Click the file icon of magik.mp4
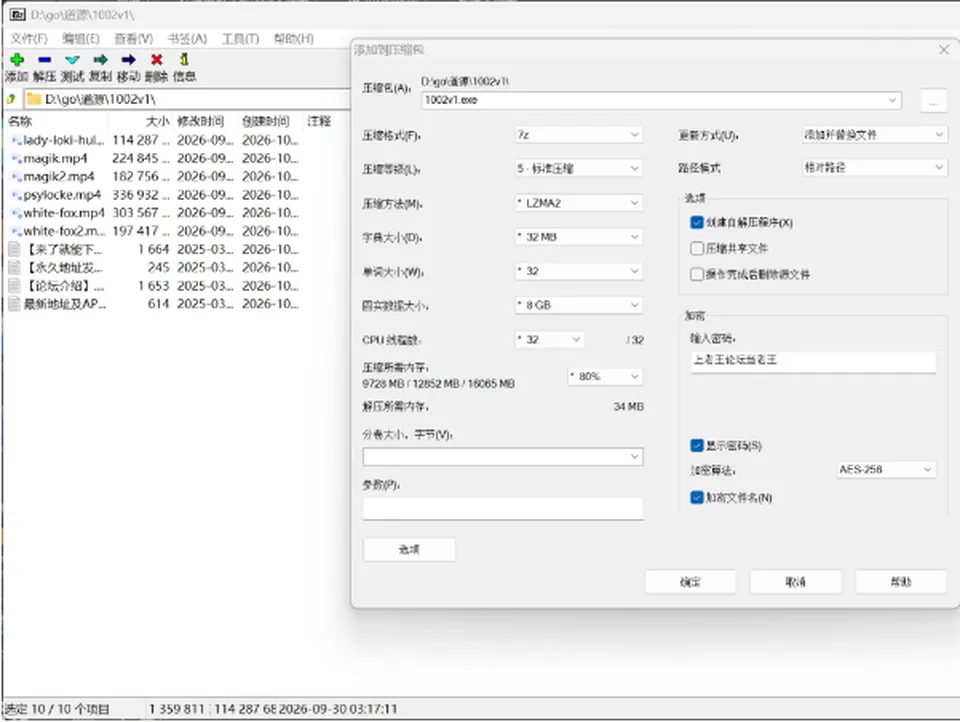Screen dimensions: 960x722 tap(17, 159)
